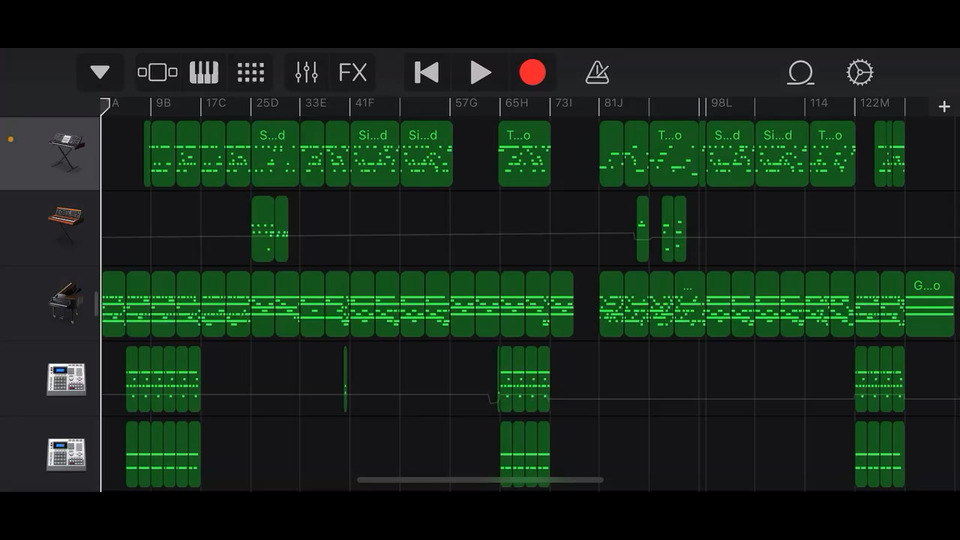Select the vintage orange synth track header
This screenshot has width=960, height=540.
click(x=50, y=228)
